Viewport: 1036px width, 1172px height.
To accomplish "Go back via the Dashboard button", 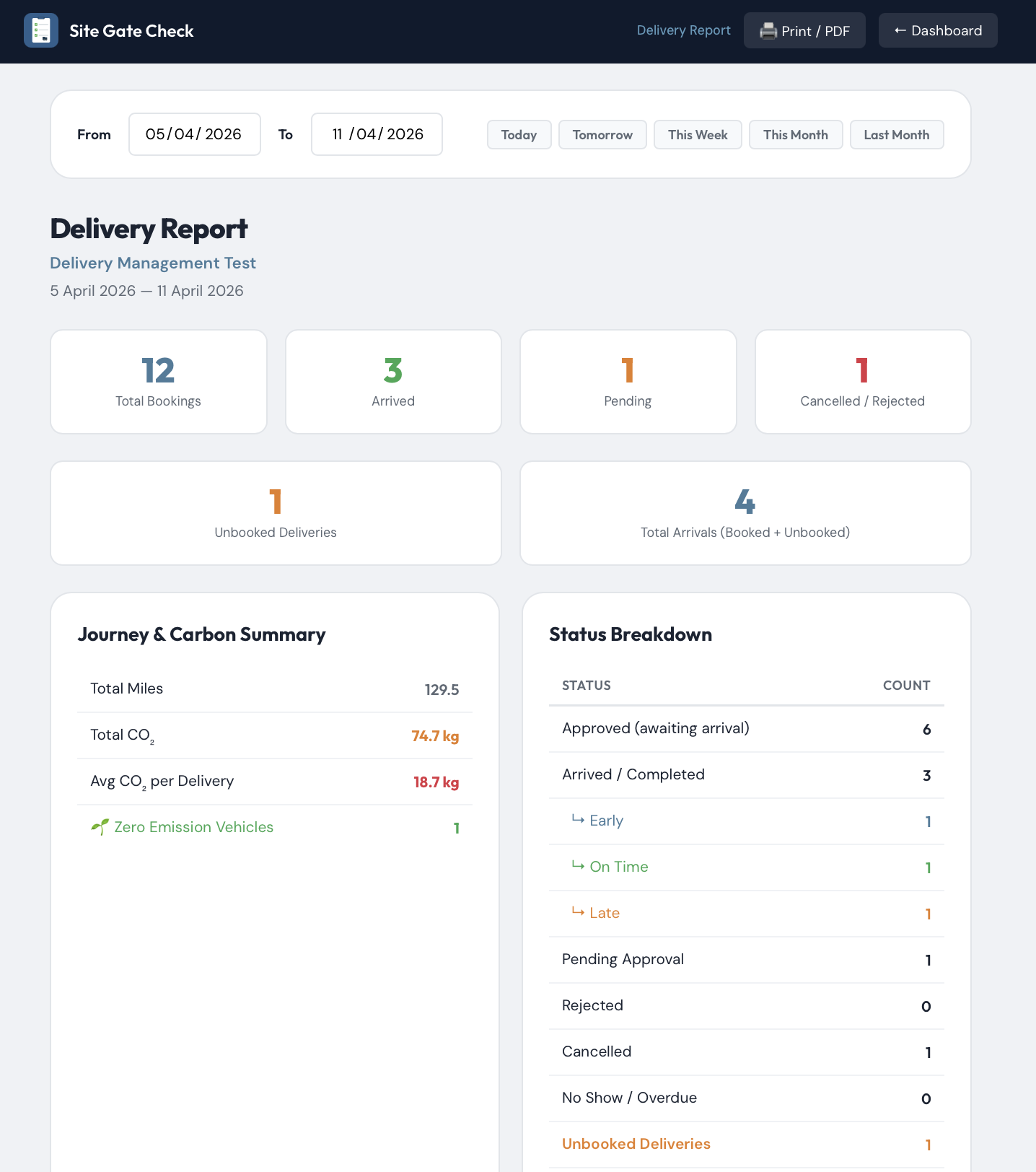I will click(x=938, y=31).
